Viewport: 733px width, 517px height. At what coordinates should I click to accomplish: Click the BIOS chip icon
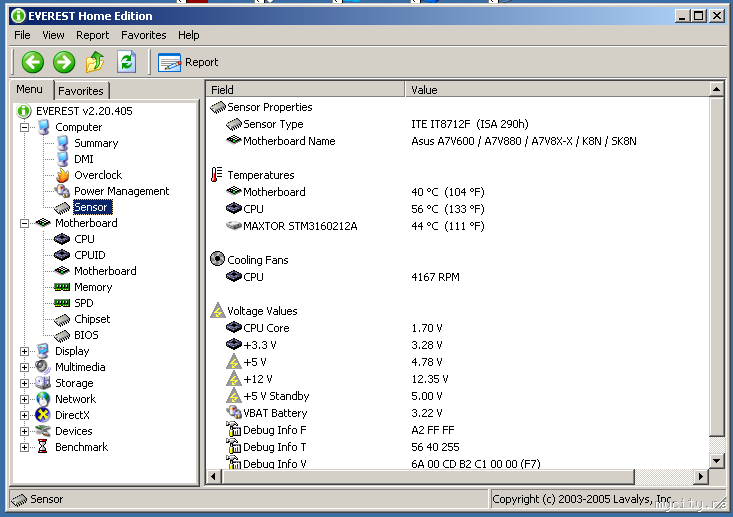(62, 336)
